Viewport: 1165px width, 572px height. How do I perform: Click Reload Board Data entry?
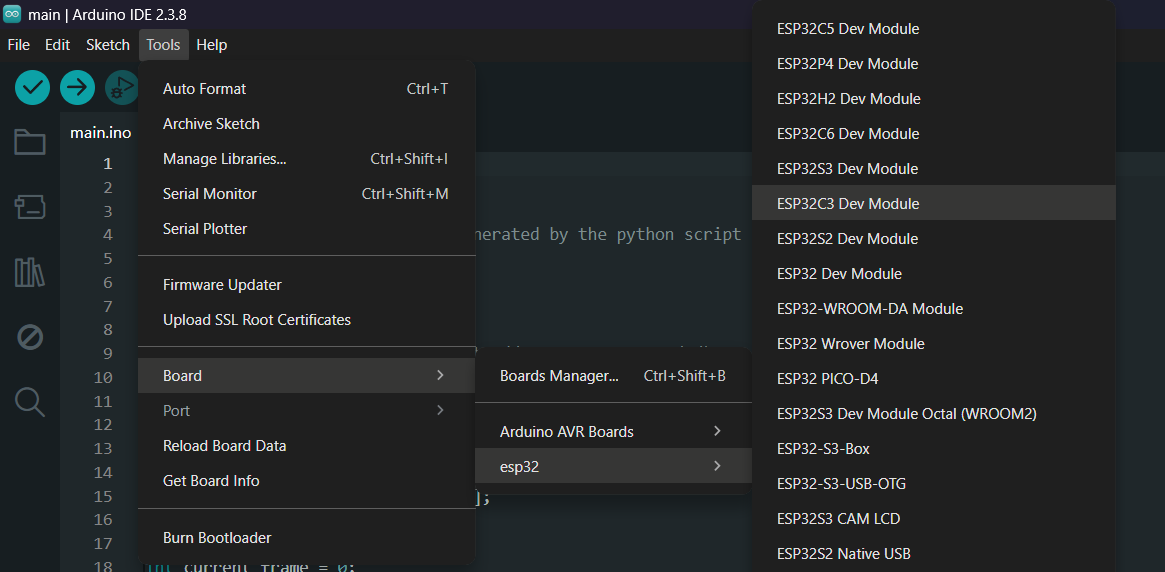[306, 446]
